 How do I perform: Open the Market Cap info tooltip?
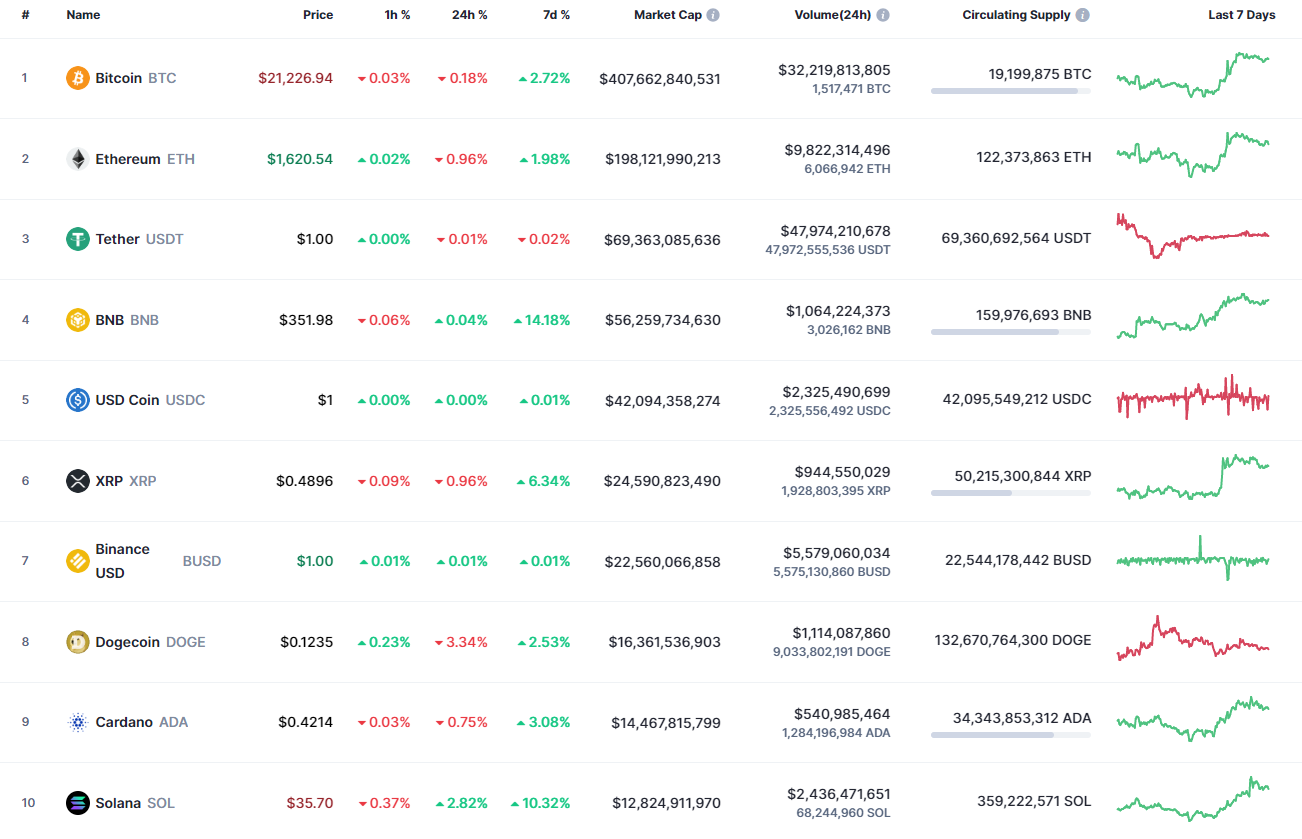click(x=713, y=15)
